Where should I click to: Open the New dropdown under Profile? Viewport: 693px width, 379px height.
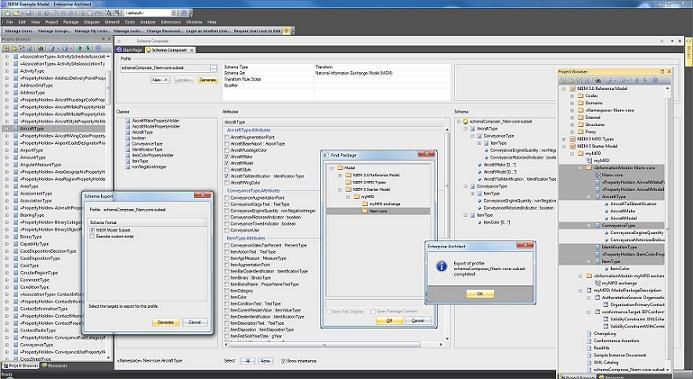(x=160, y=80)
